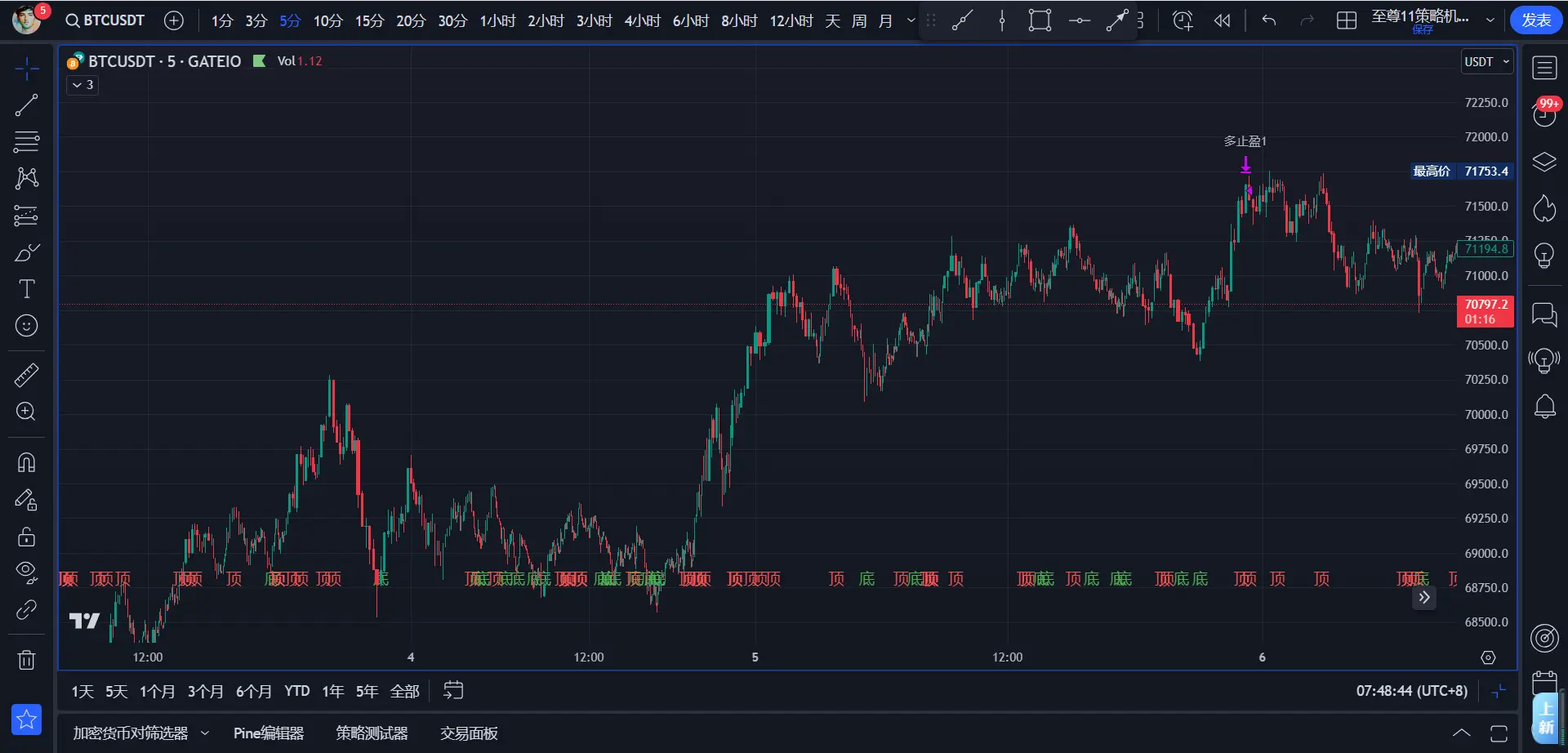
Task: Open the notifications bell icon
Action: [1544, 406]
